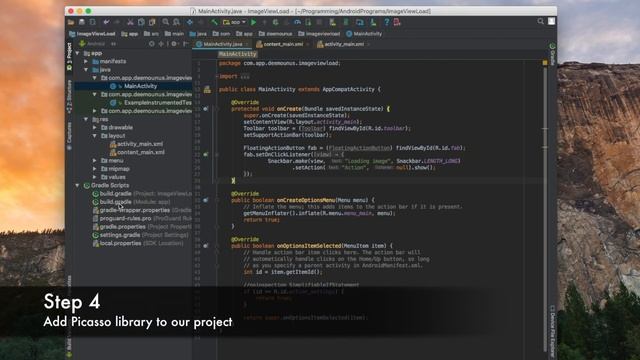Open the app run configuration dropdown
The image size is (640, 360).
point(234,22)
